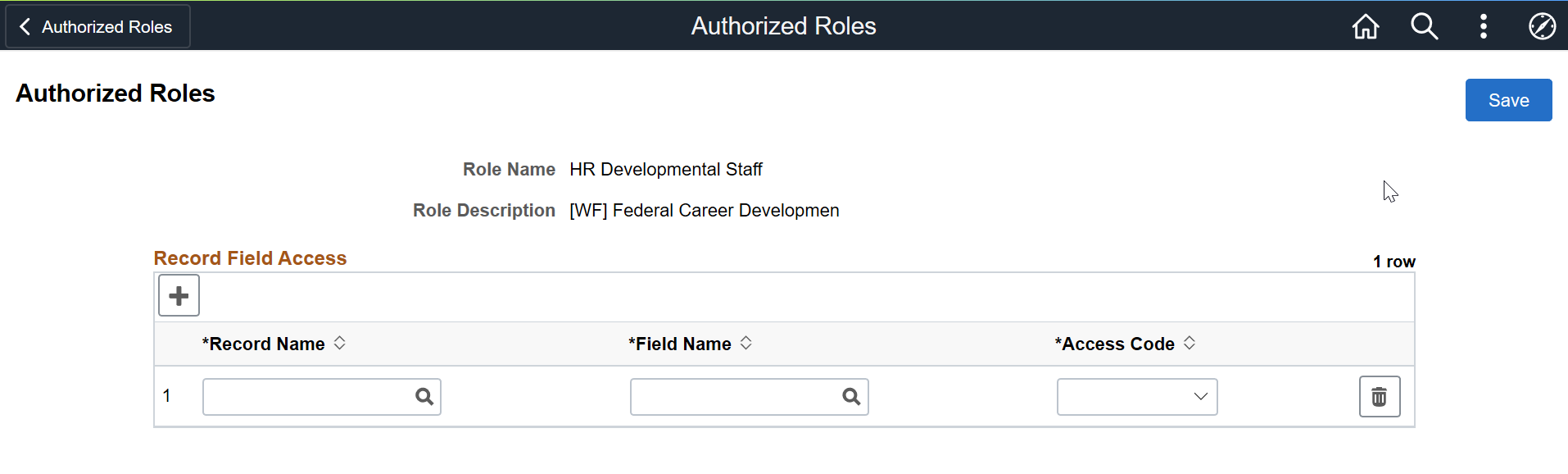The width and height of the screenshot is (1568, 474).
Task: Delete row 1 using the trash icon
Action: tap(1380, 396)
